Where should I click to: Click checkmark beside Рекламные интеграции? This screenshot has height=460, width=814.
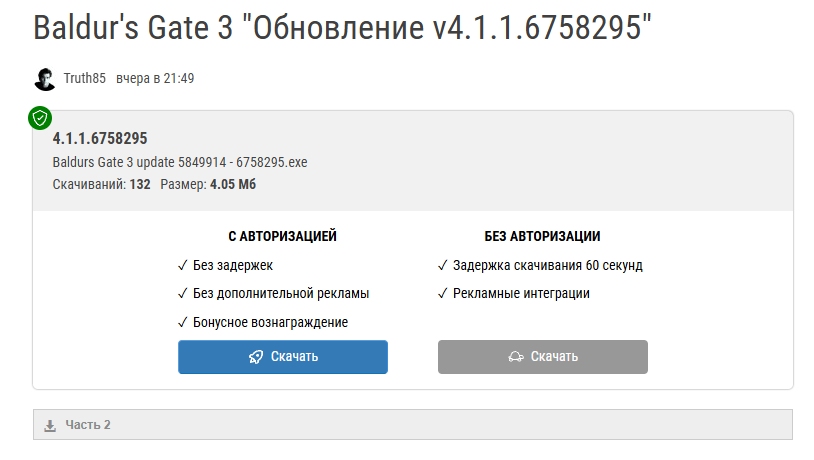[x=443, y=294]
